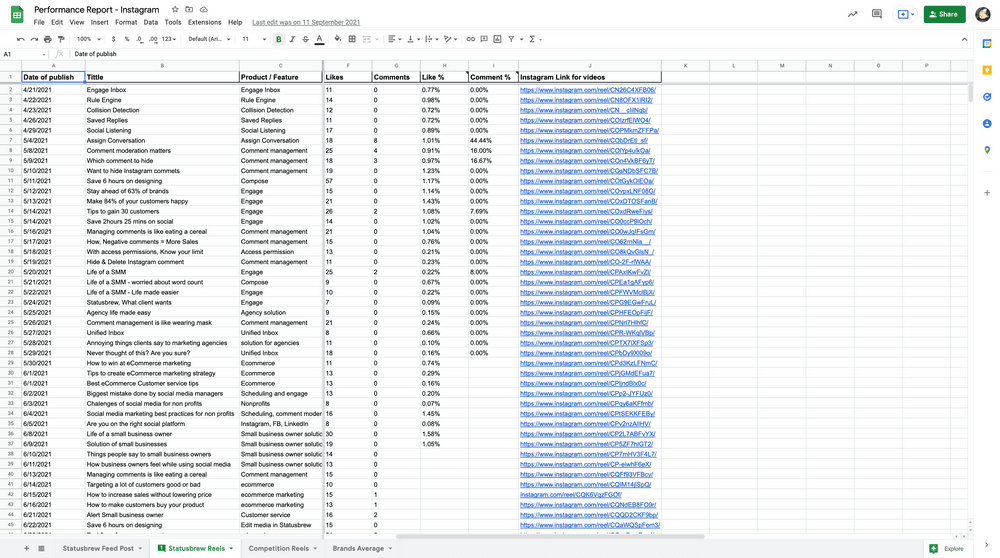Click the green Share button

tap(944, 14)
